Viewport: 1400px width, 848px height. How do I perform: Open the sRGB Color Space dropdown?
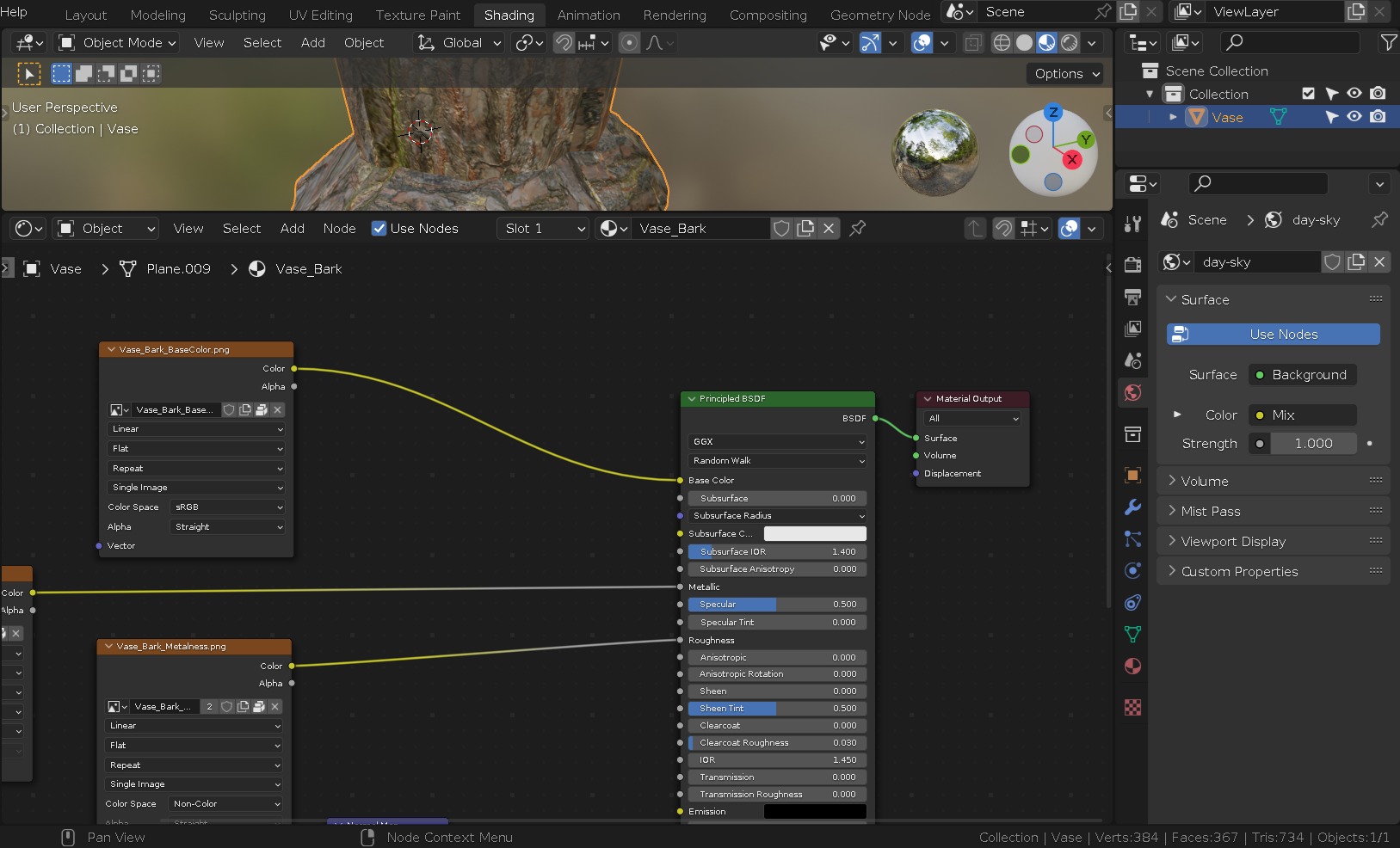[x=227, y=507]
